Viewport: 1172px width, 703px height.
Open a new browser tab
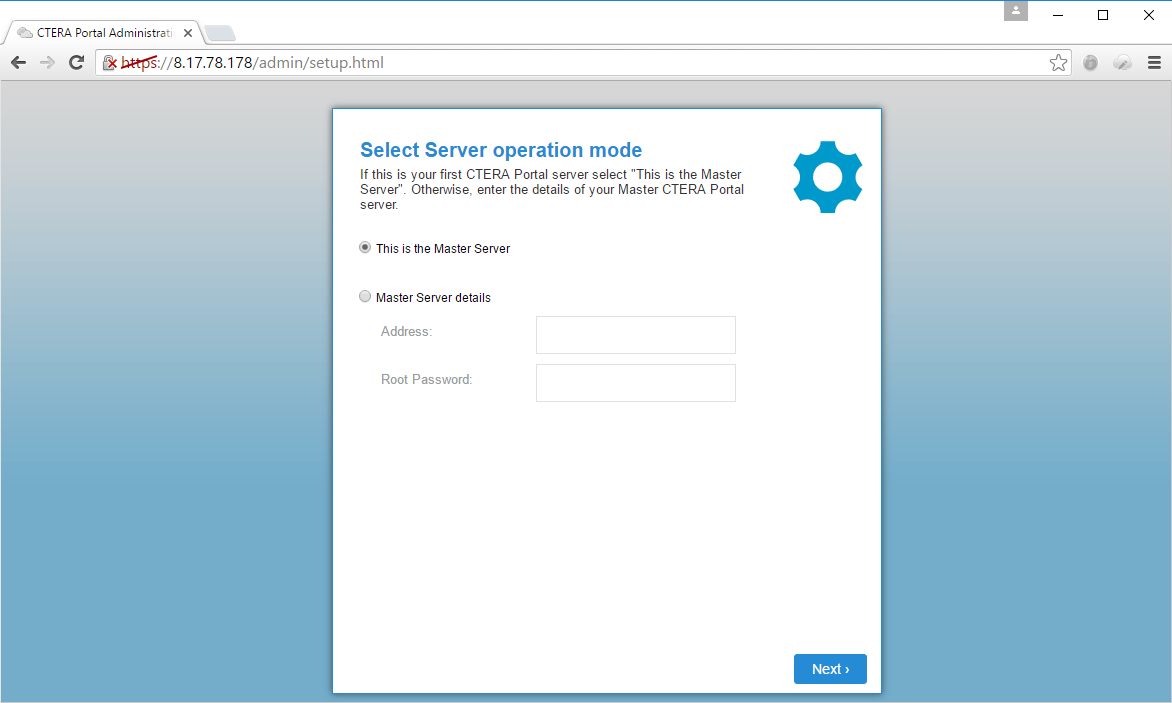[220, 33]
